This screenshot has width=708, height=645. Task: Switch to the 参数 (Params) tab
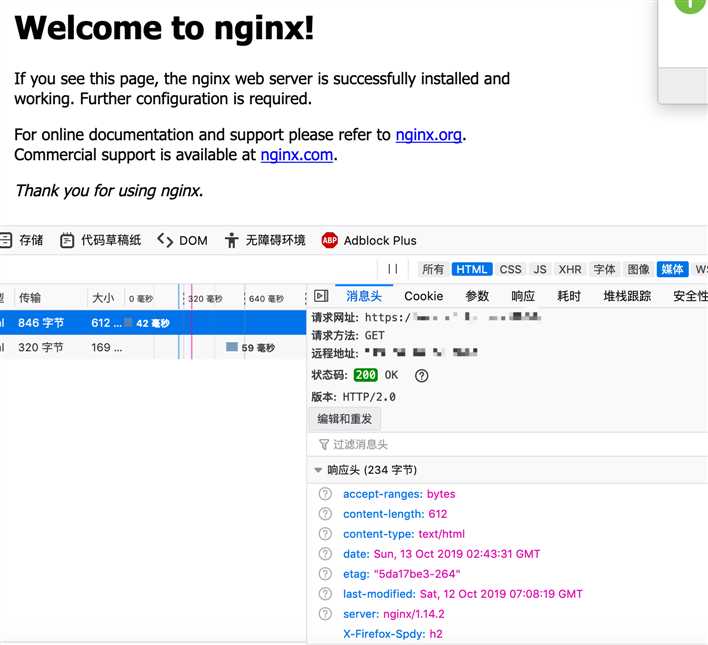coord(477,296)
